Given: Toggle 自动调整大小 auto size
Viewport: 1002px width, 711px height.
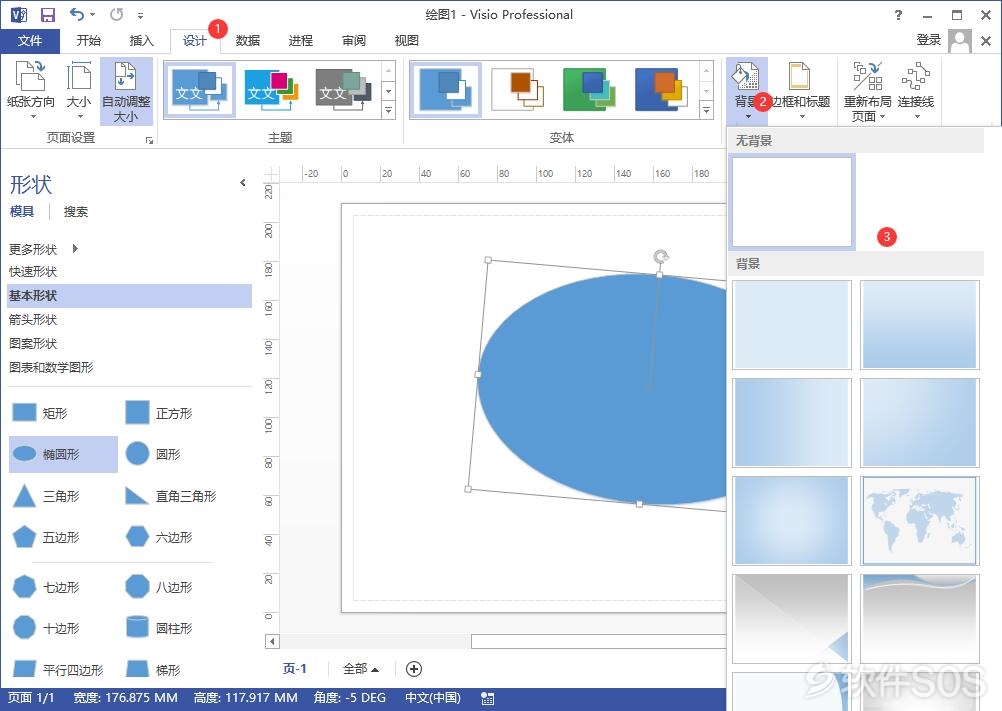Looking at the screenshot, I should (126, 91).
